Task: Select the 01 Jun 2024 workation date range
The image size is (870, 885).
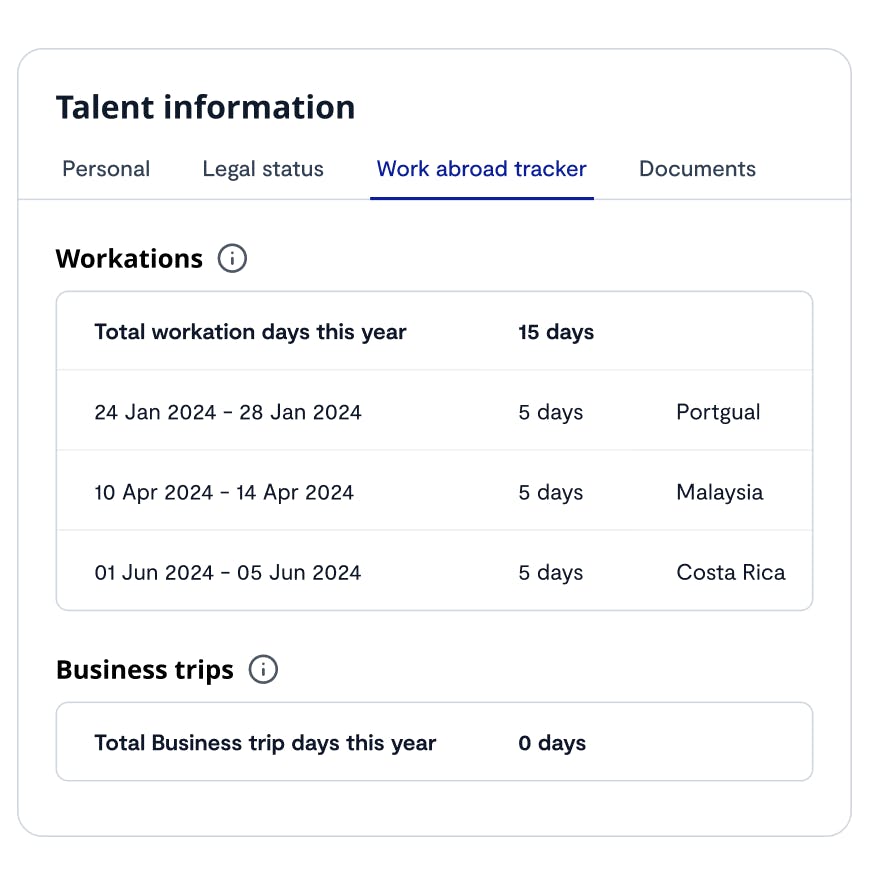Action: 228,573
